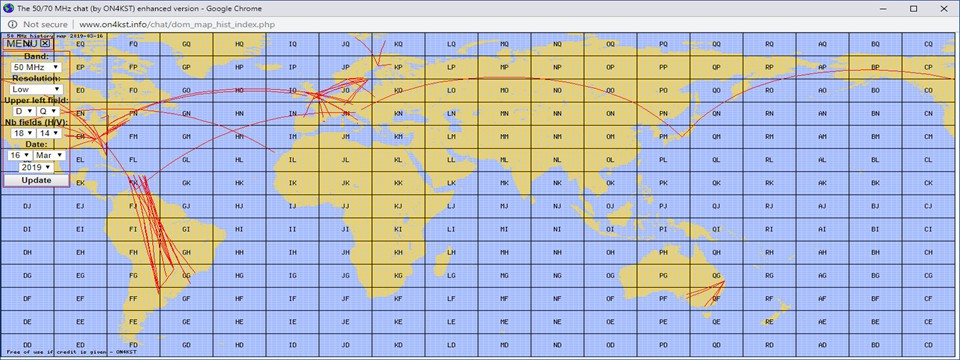Image resolution: width=960 pixels, height=360 pixels.
Task: Click the JO grid square in Europe
Action: 345,90
